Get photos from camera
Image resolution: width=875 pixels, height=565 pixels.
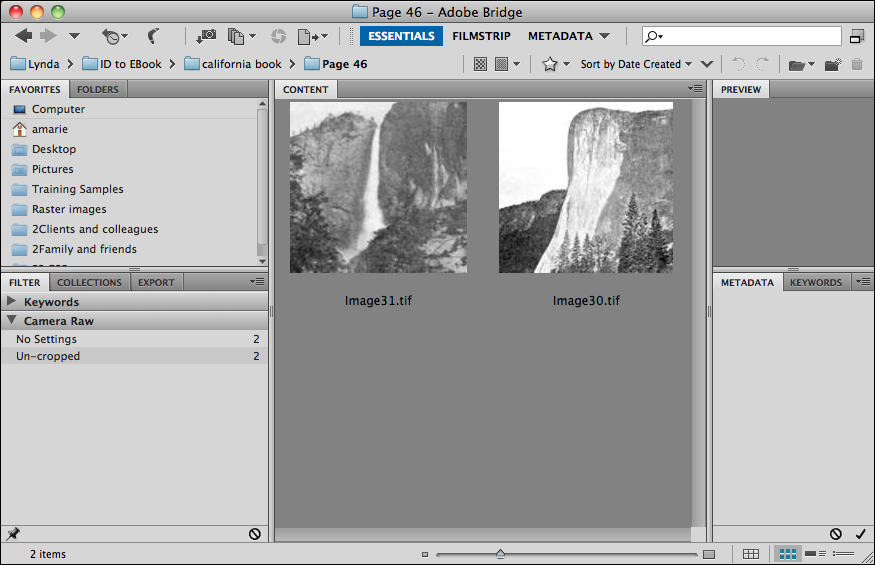click(x=206, y=36)
